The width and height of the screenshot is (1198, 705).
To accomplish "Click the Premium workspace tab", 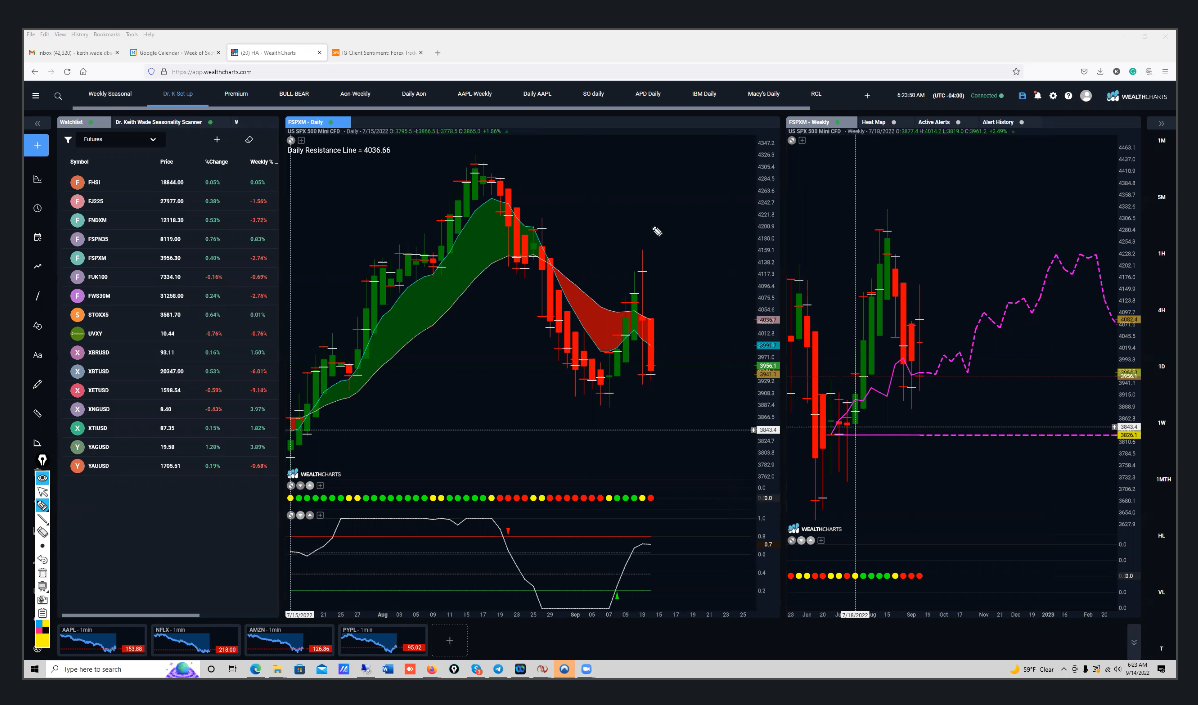I will [236, 94].
